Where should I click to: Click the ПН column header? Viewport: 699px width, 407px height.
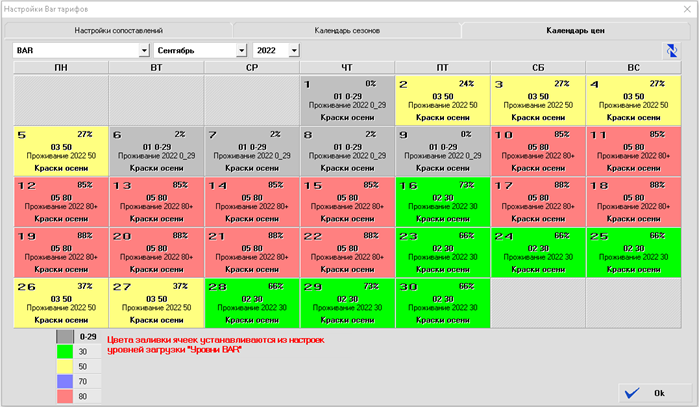coord(60,66)
